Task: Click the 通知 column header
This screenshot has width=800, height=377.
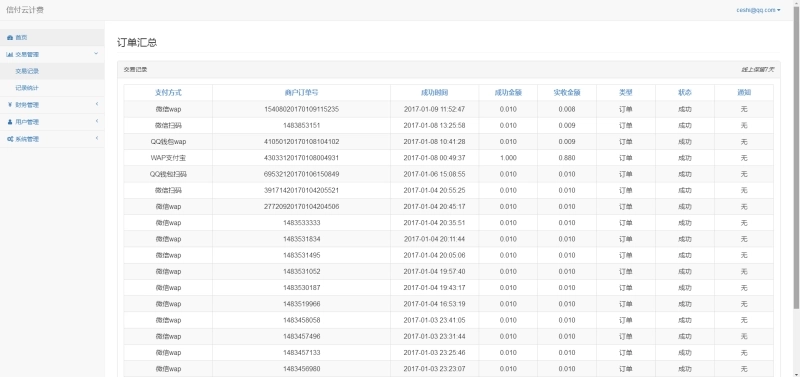Action: click(x=744, y=93)
